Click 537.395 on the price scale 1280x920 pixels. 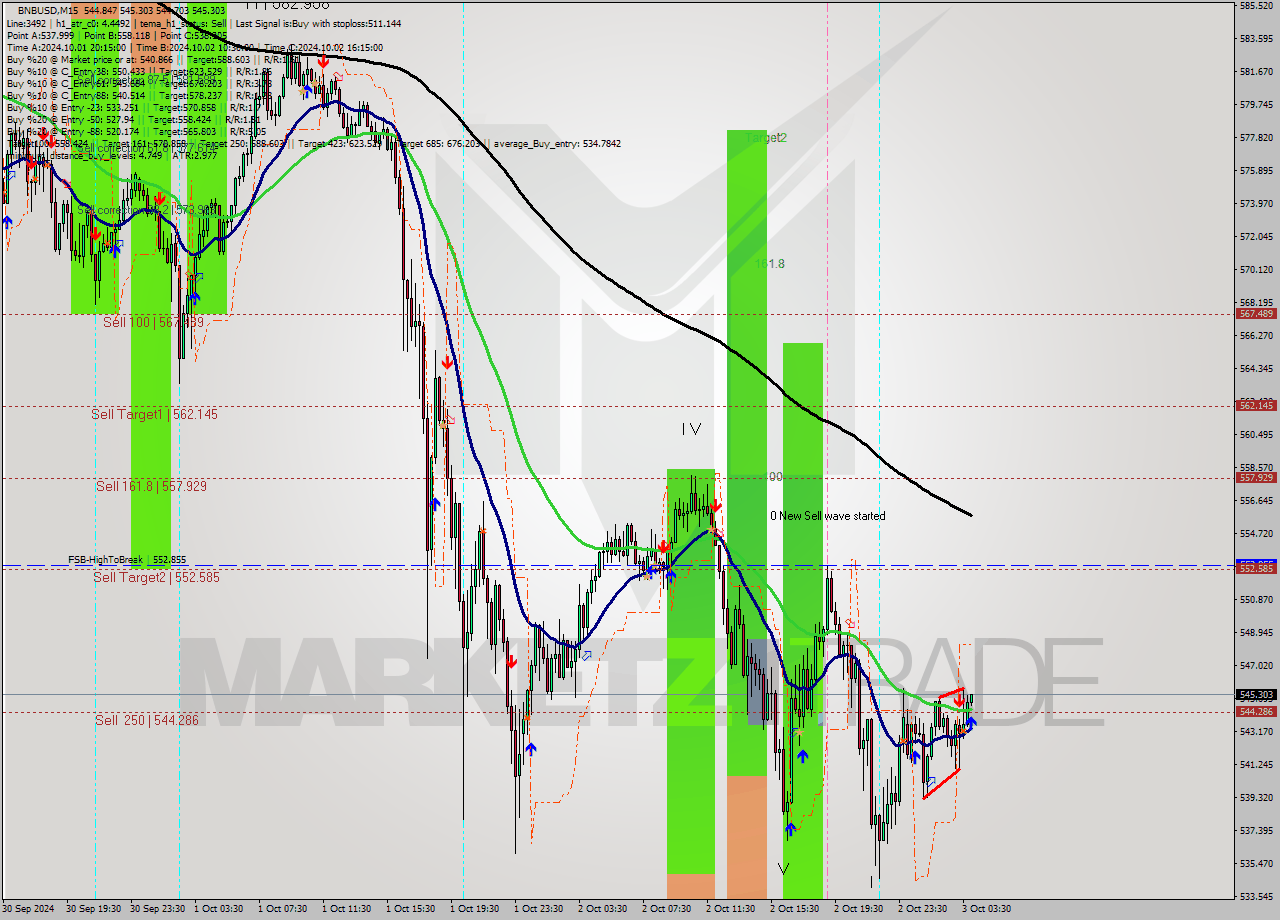point(1256,830)
